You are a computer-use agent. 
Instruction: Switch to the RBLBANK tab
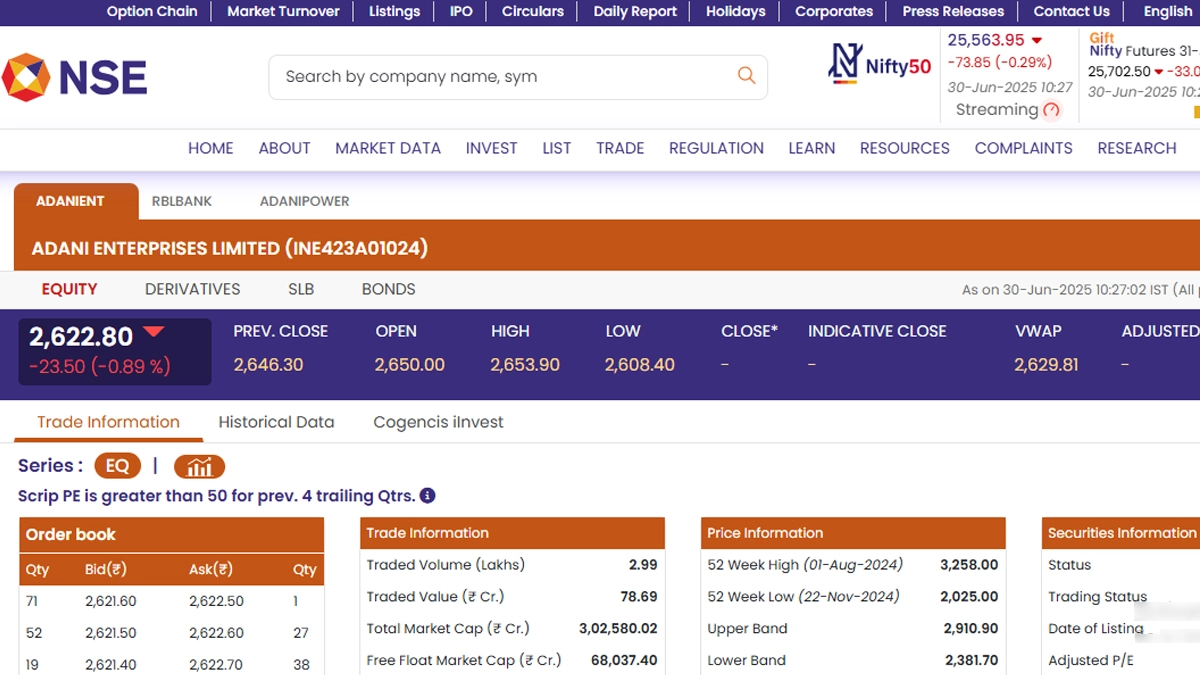click(x=182, y=201)
